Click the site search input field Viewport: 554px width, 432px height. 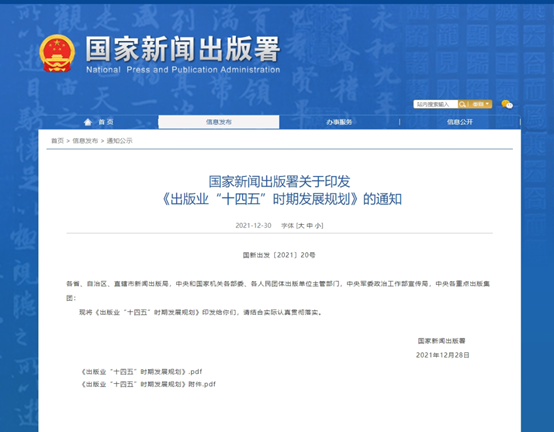pyautogui.click(x=436, y=104)
